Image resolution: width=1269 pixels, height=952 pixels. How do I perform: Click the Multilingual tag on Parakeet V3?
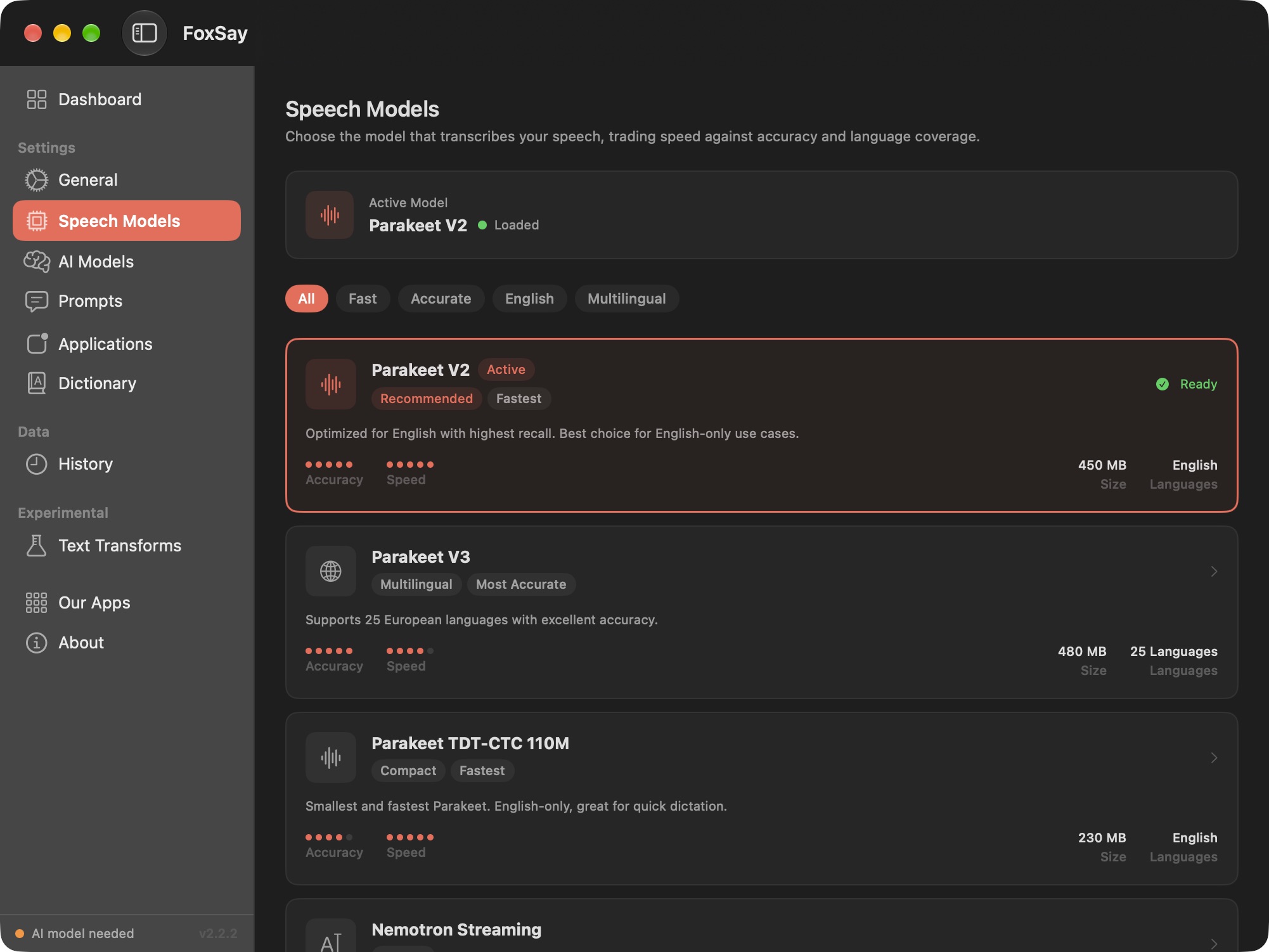pos(416,584)
